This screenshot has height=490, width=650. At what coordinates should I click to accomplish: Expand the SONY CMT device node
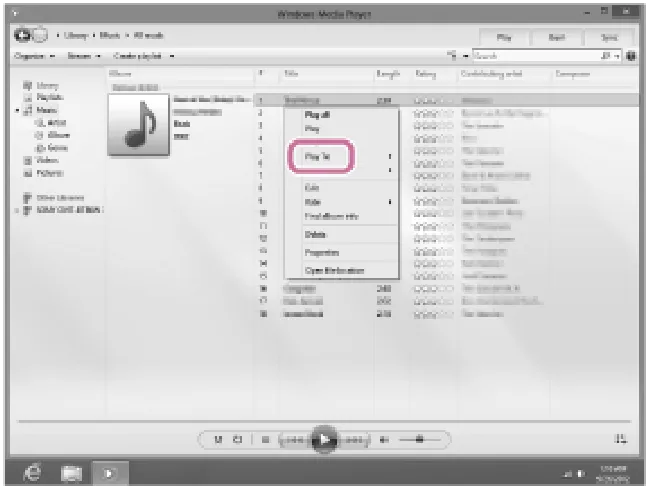[17, 211]
